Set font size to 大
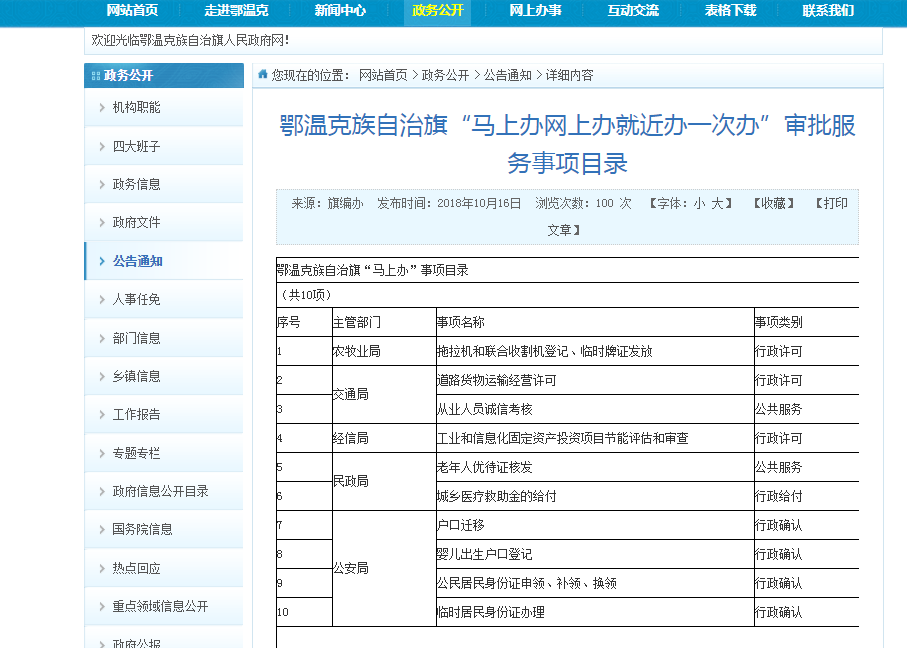 tap(716, 203)
